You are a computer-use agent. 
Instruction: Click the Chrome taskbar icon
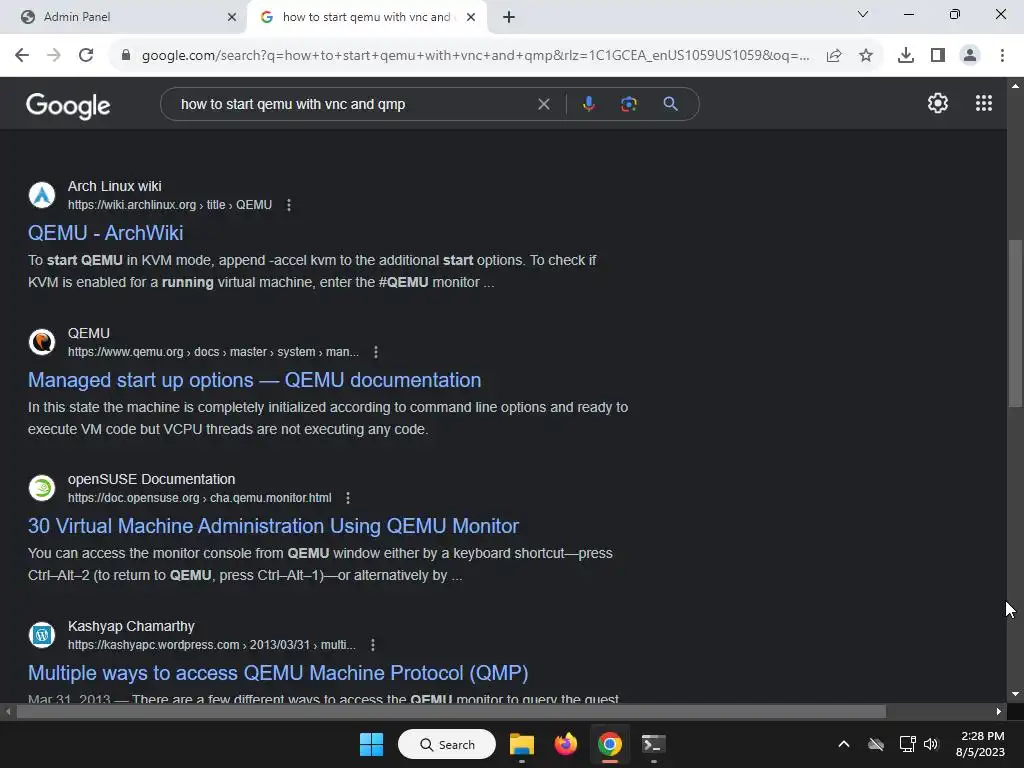tap(609, 744)
